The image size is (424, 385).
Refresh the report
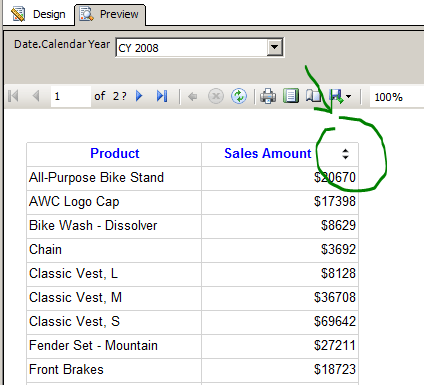(239, 96)
